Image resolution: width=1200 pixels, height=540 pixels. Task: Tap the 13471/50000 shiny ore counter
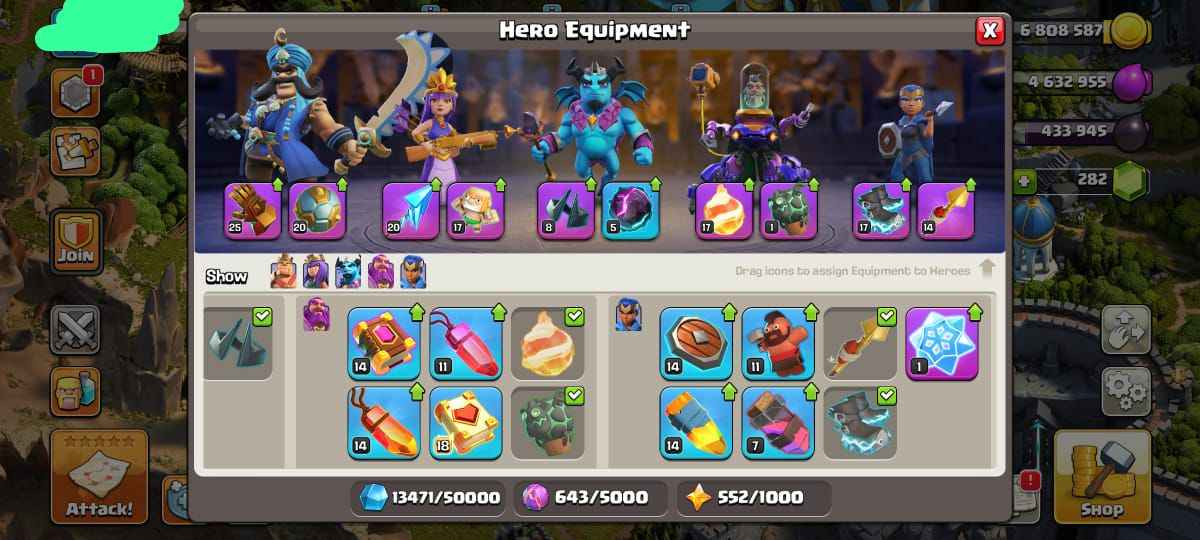430,497
